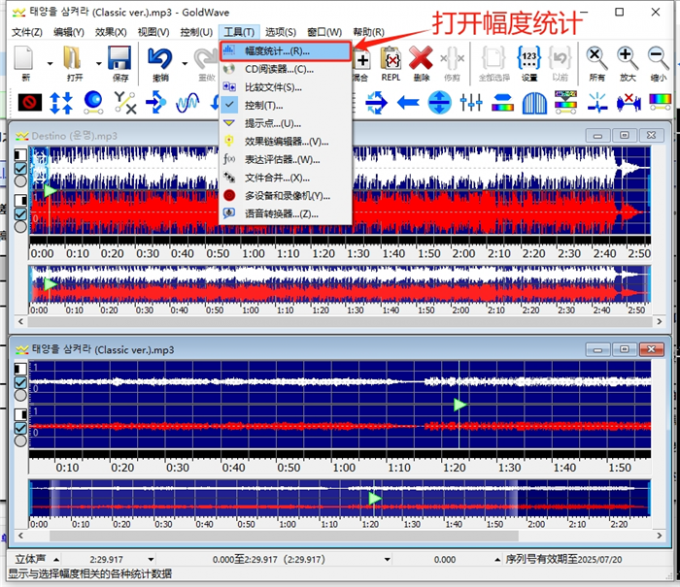Select 文件合并...(X) menu item
The width and height of the screenshot is (680, 587).
tap(286, 178)
